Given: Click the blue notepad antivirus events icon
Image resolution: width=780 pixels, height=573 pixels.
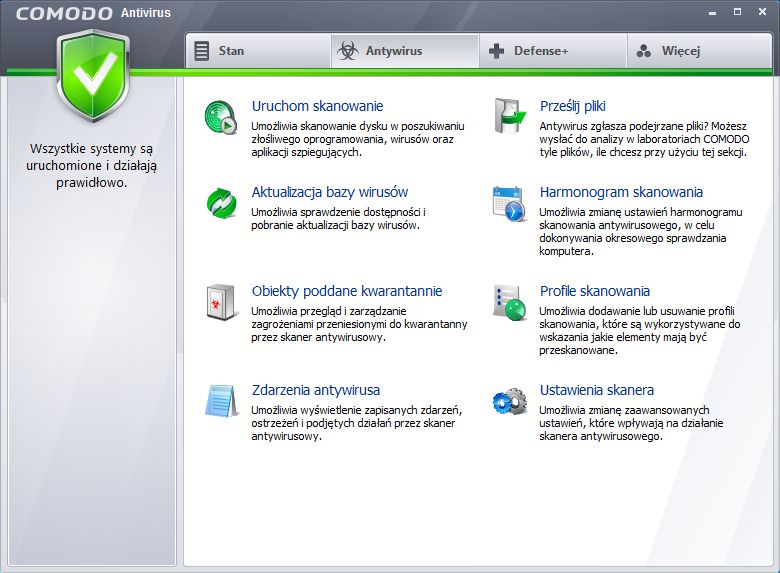Looking at the screenshot, I should tap(220, 400).
